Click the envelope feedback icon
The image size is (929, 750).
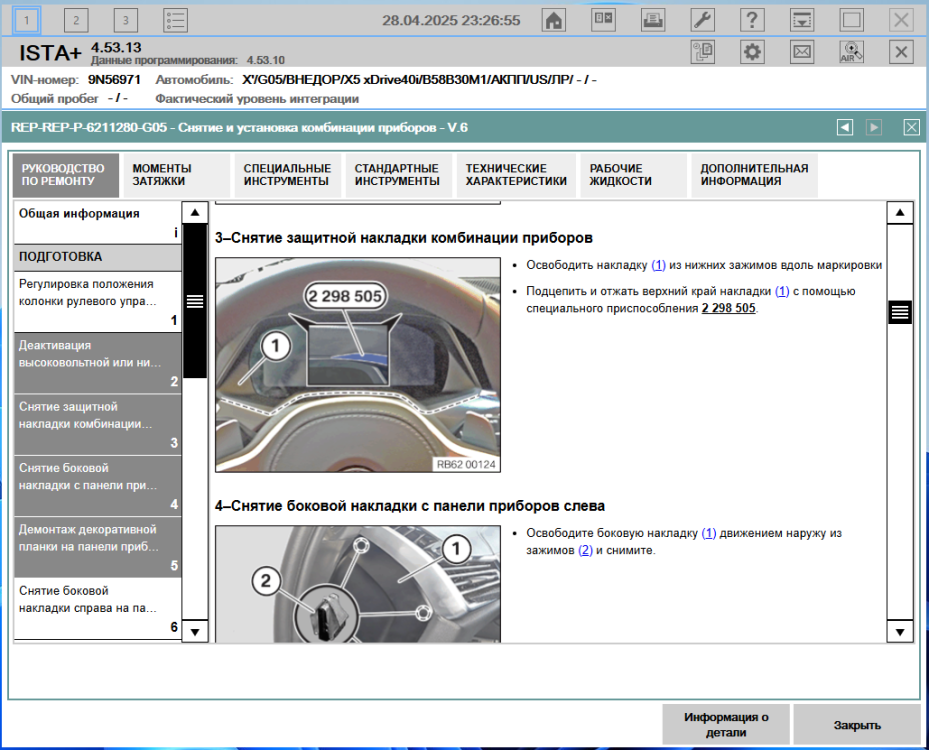(x=802, y=52)
